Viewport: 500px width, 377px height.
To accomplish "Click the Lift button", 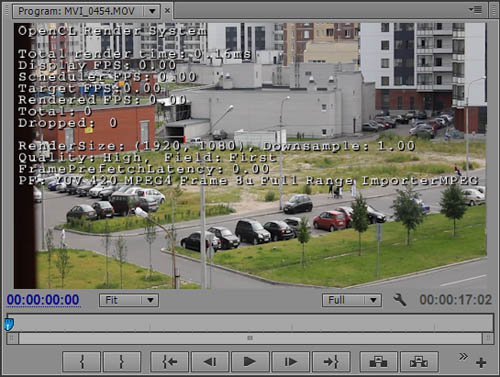I will click(x=379, y=362).
